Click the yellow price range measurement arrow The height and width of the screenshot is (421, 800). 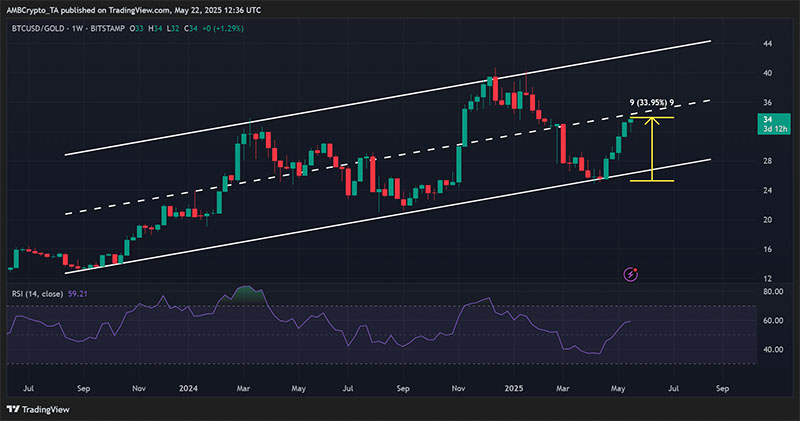pyautogui.click(x=651, y=150)
